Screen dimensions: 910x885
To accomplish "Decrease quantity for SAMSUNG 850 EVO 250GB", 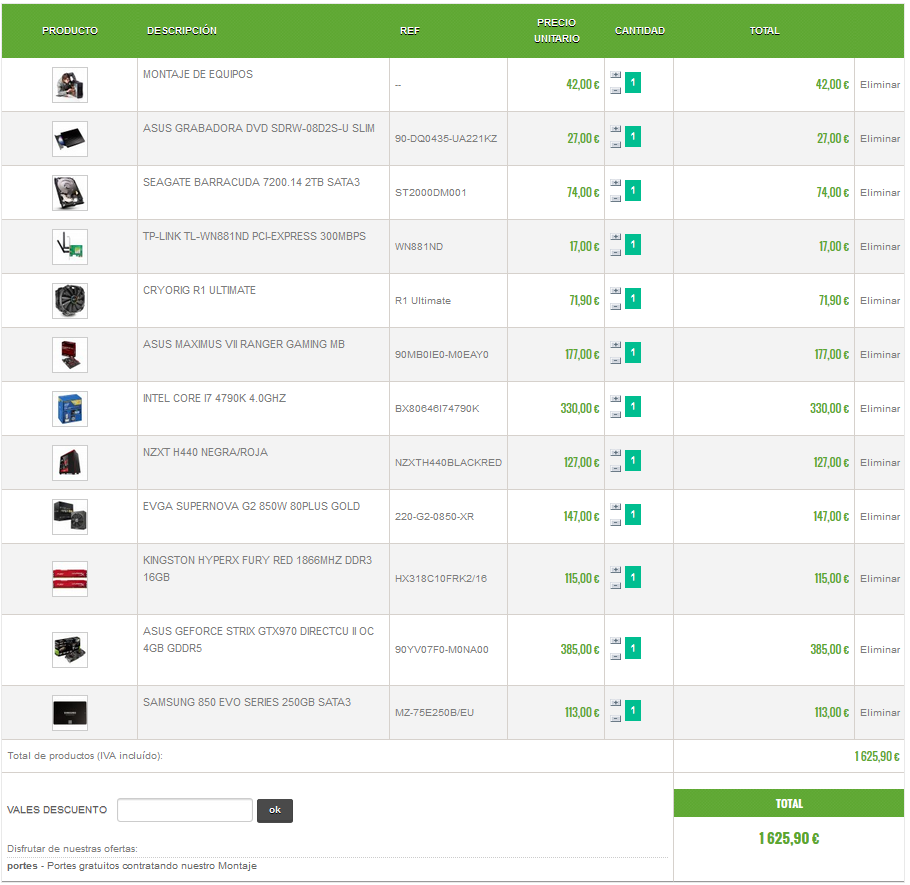I will click(x=616, y=718).
